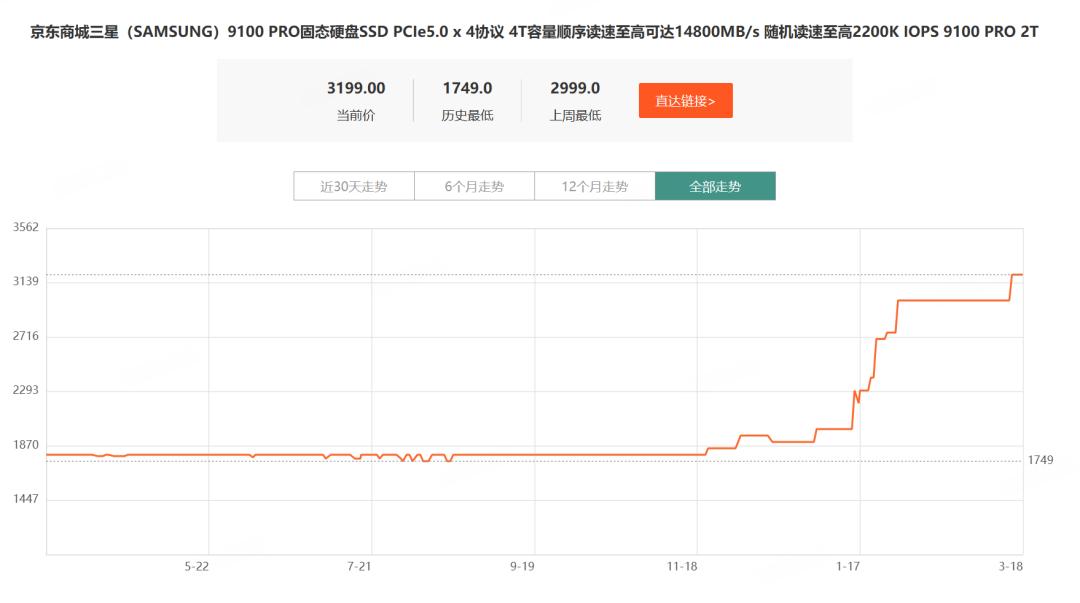
Task: Click the 上周最低 price 2999.0 value
Action: pos(575,89)
